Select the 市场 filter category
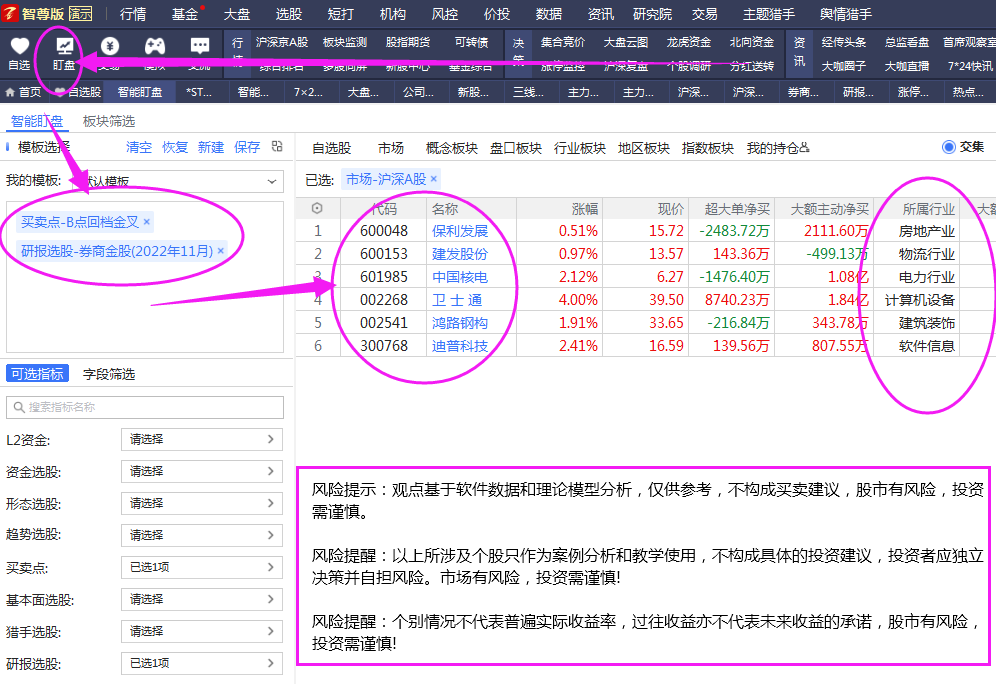Screen dimensions: 996x684 (391, 148)
